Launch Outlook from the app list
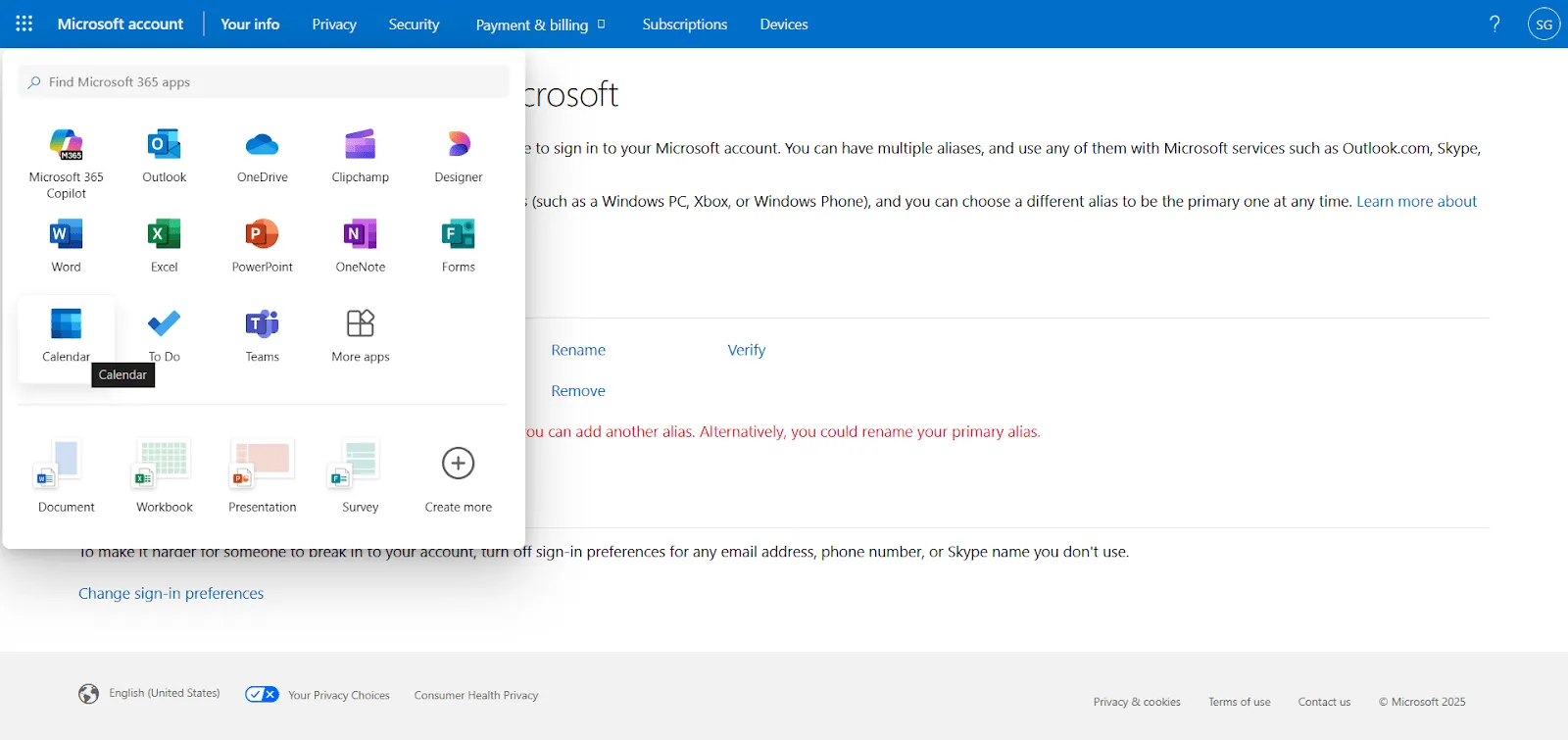Viewport: 1568px width, 740px height. pos(164,155)
